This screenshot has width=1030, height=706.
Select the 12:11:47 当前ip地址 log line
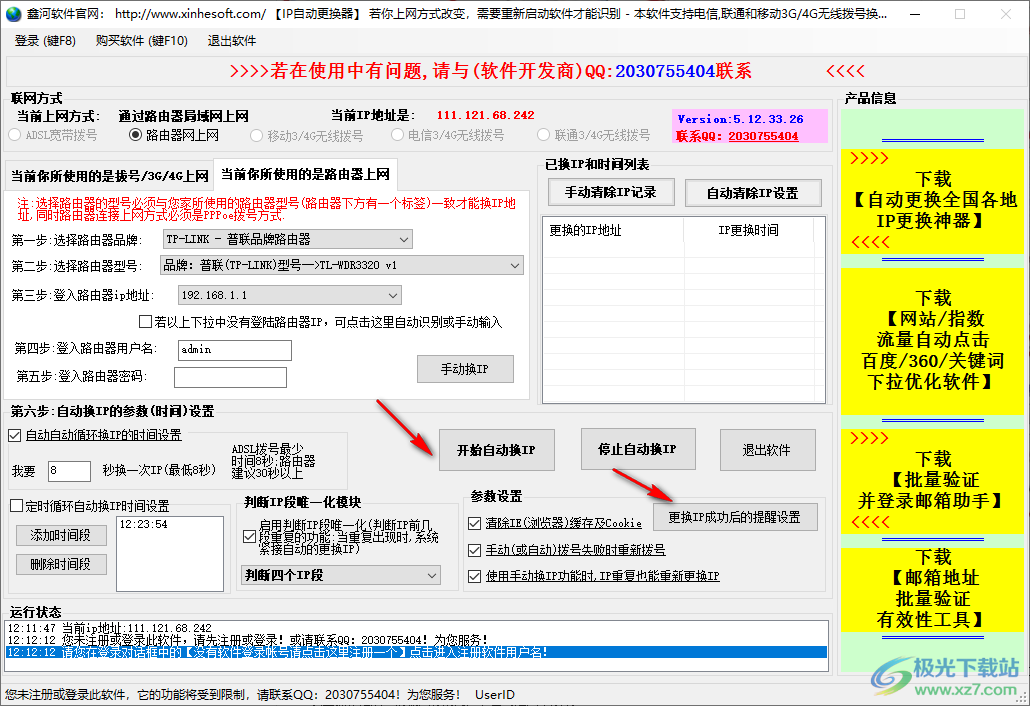416,629
